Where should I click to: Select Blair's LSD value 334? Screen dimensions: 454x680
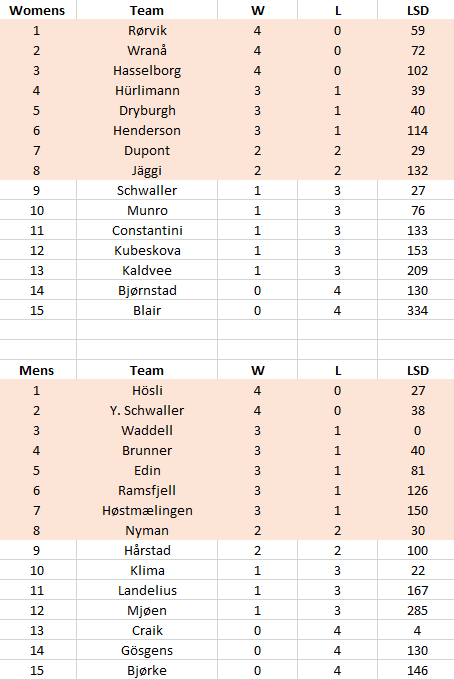click(417, 310)
